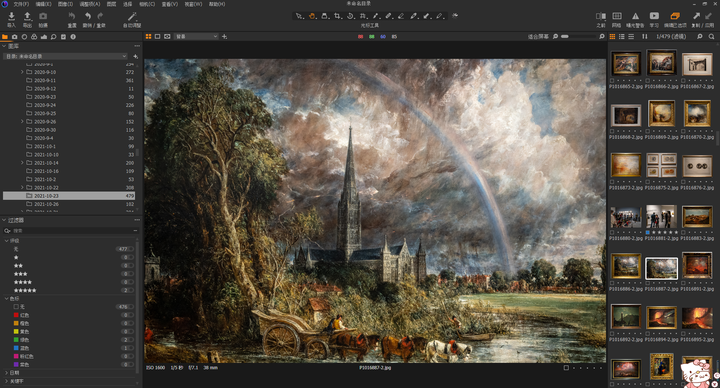Open the Exposure histogram tool tab
The image size is (720, 388).
point(44,37)
